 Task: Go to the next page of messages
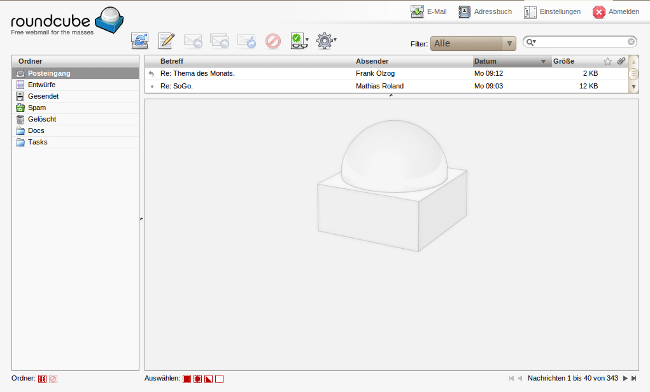tap(625, 378)
